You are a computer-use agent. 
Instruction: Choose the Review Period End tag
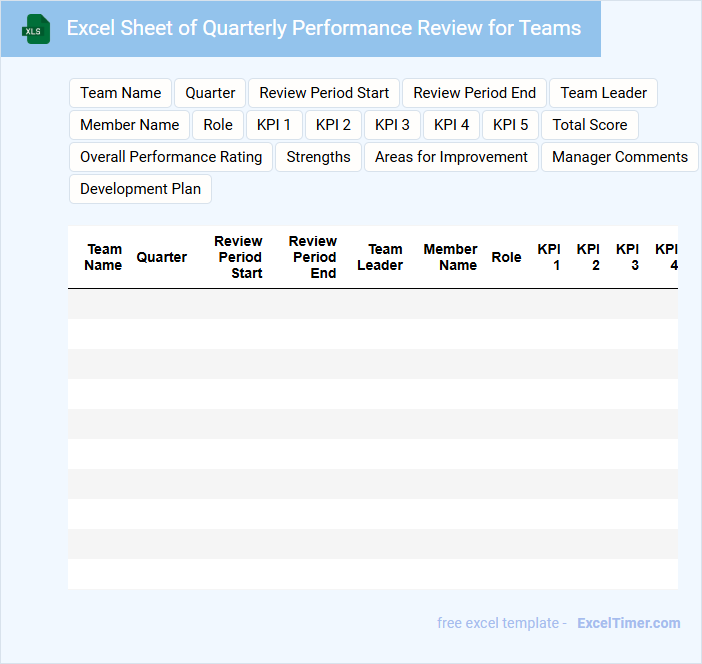[474, 93]
